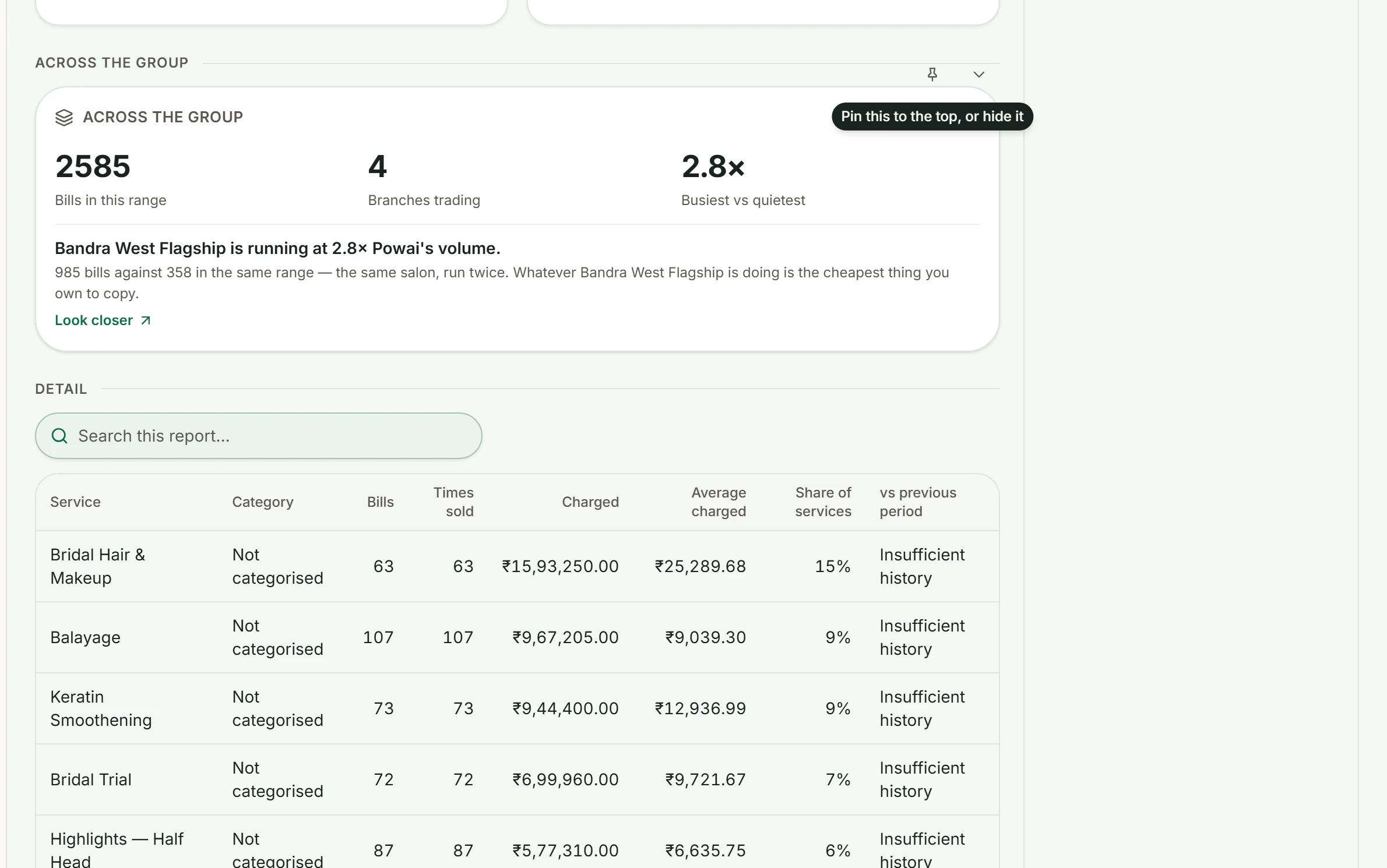Click the Bandra West Flagship headline
The width and height of the screenshot is (1387, 868).
coord(277,248)
